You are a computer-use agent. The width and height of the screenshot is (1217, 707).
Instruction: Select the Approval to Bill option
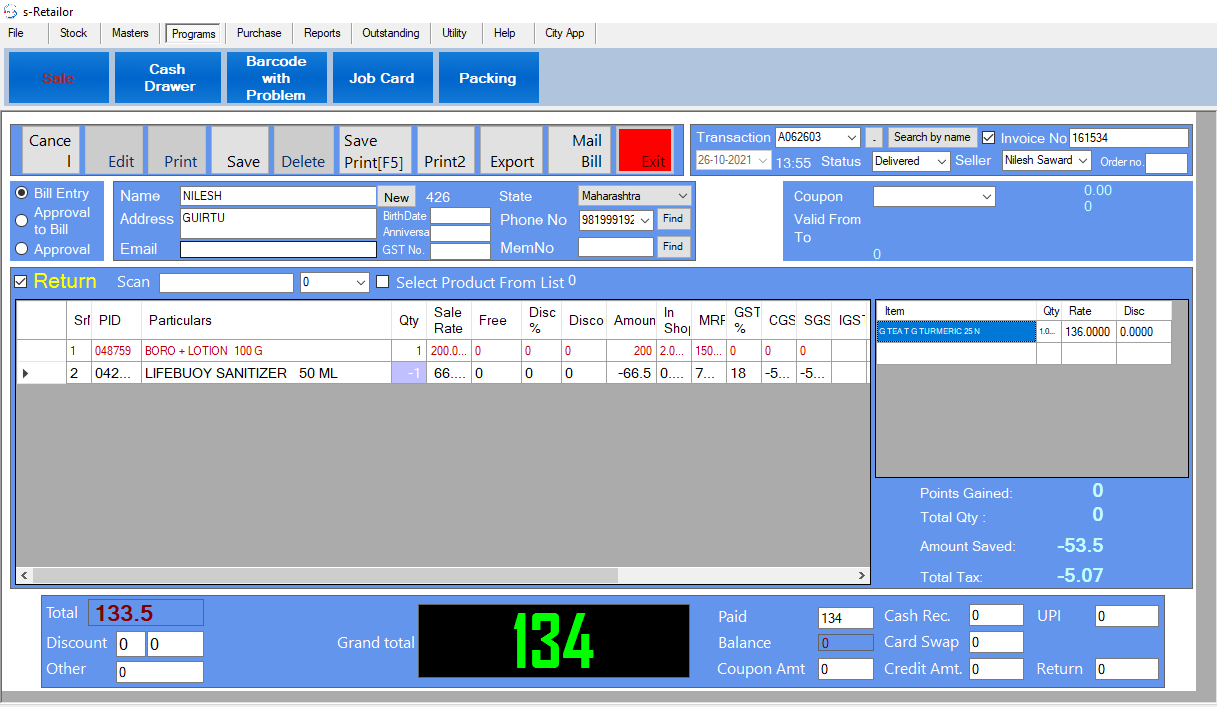pyautogui.click(x=22, y=221)
